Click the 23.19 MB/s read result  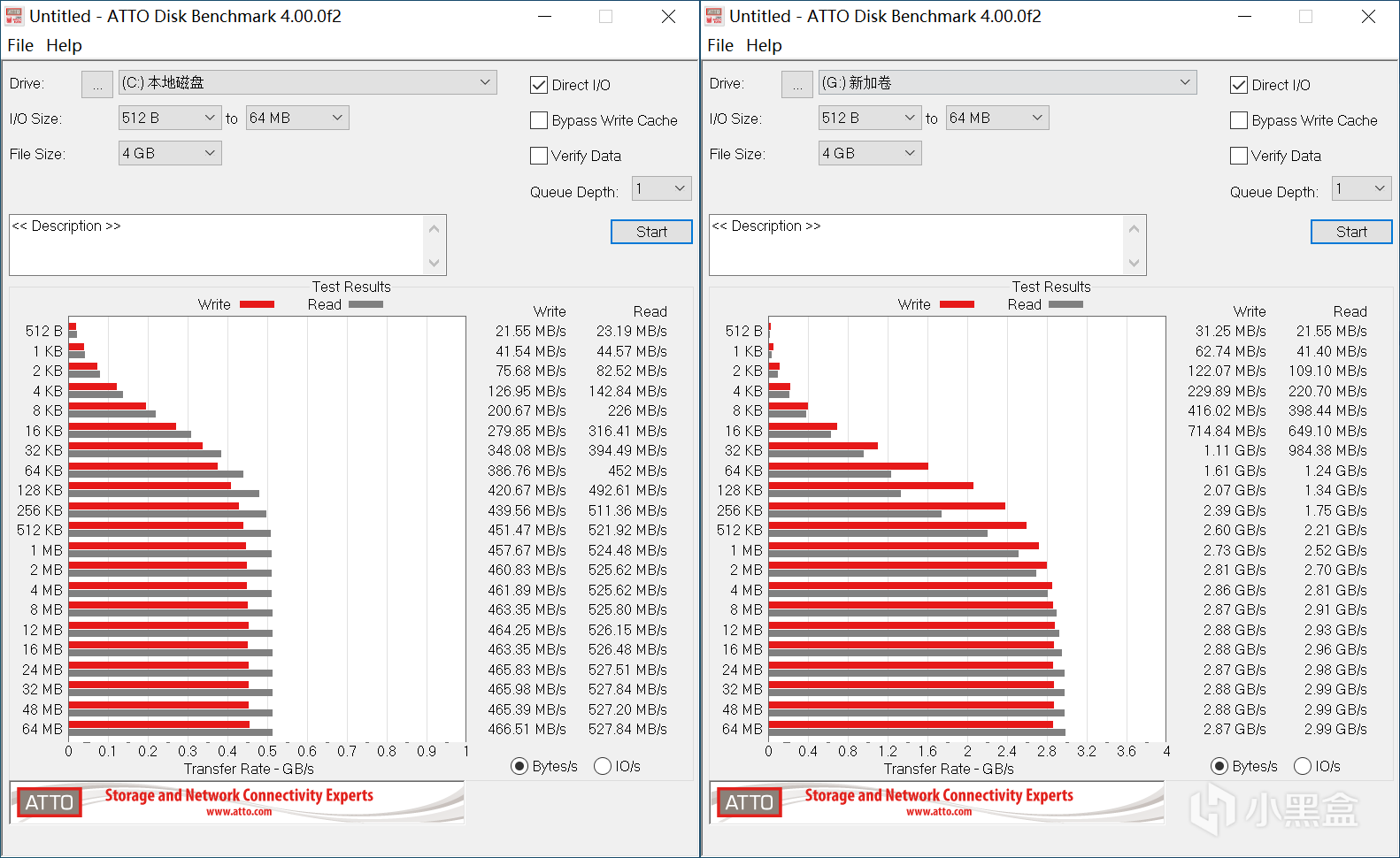pyautogui.click(x=631, y=331)
